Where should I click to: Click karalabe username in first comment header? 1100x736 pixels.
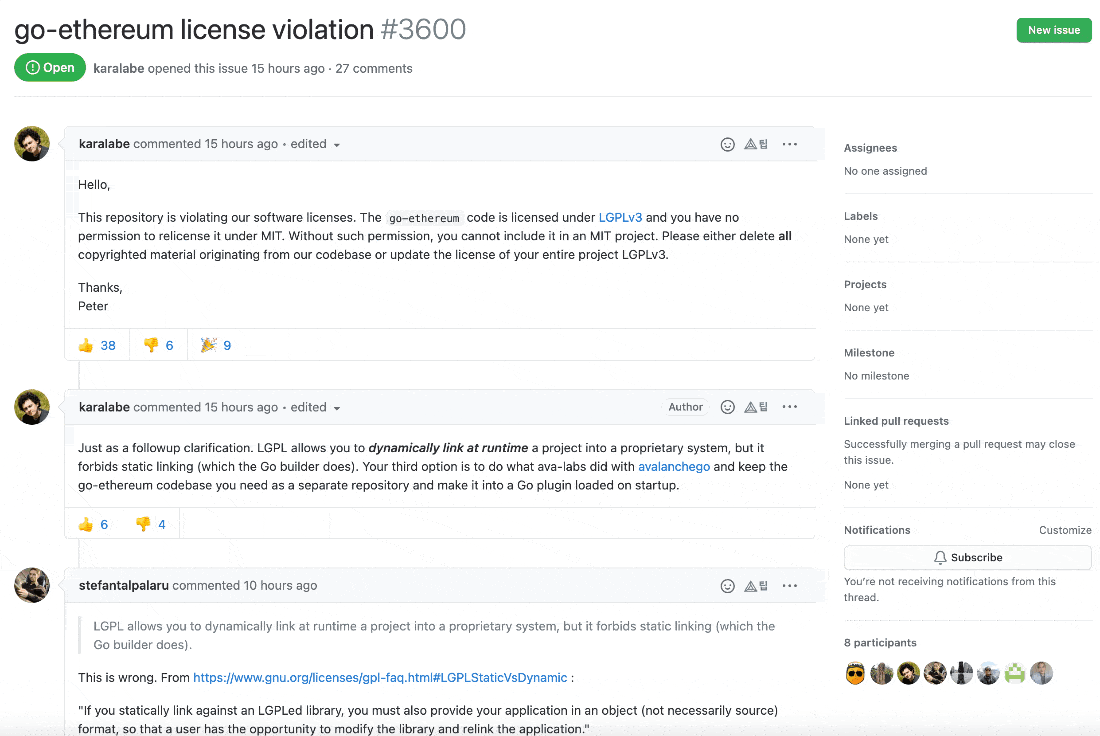[104, 144]
